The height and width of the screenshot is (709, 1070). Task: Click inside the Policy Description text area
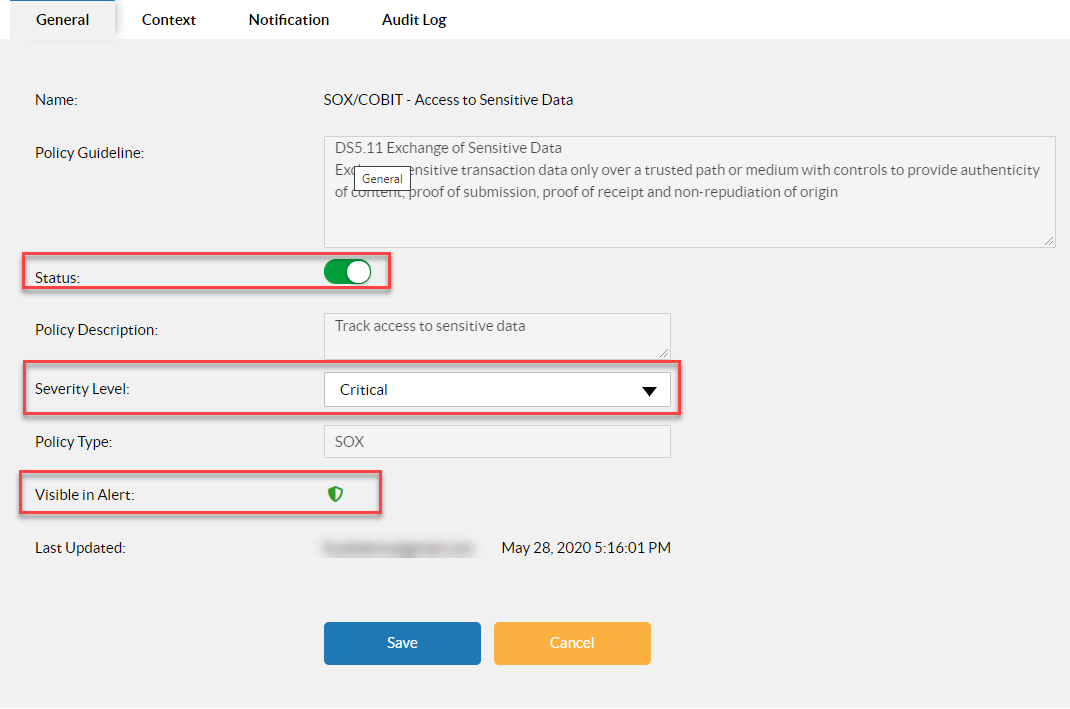[x=497, y=330]
